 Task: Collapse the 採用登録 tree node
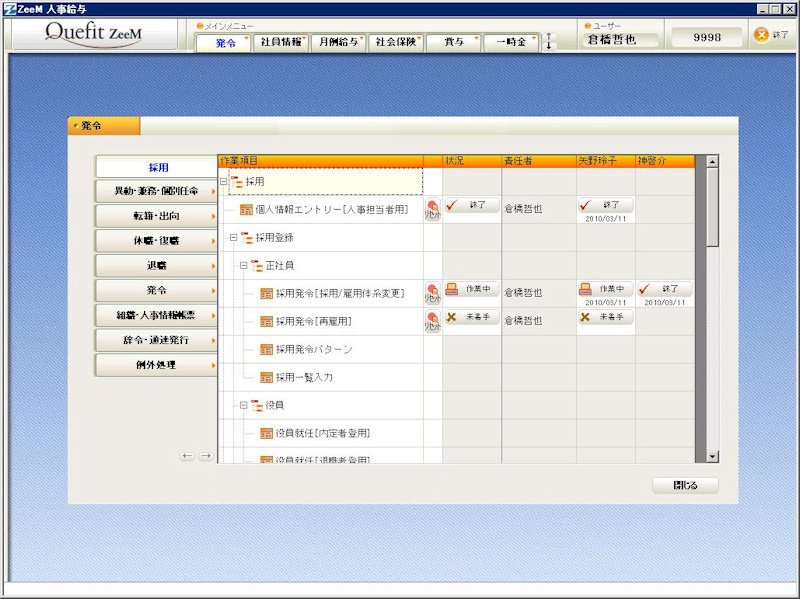tap(233, 238)
